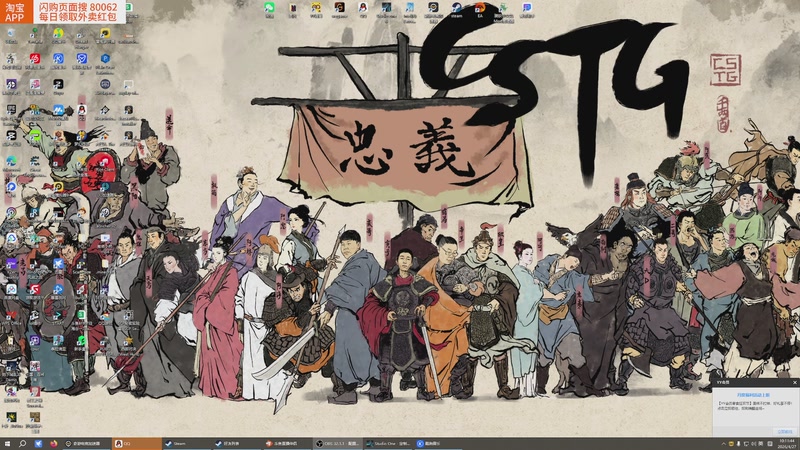
Task: Open the Firefox icon in the taskbar
Action: tap(54, 444)
